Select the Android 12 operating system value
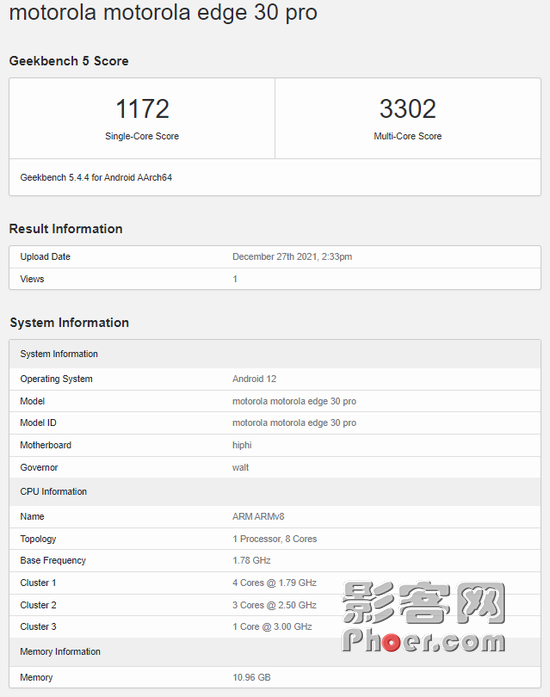 (254, 379)
